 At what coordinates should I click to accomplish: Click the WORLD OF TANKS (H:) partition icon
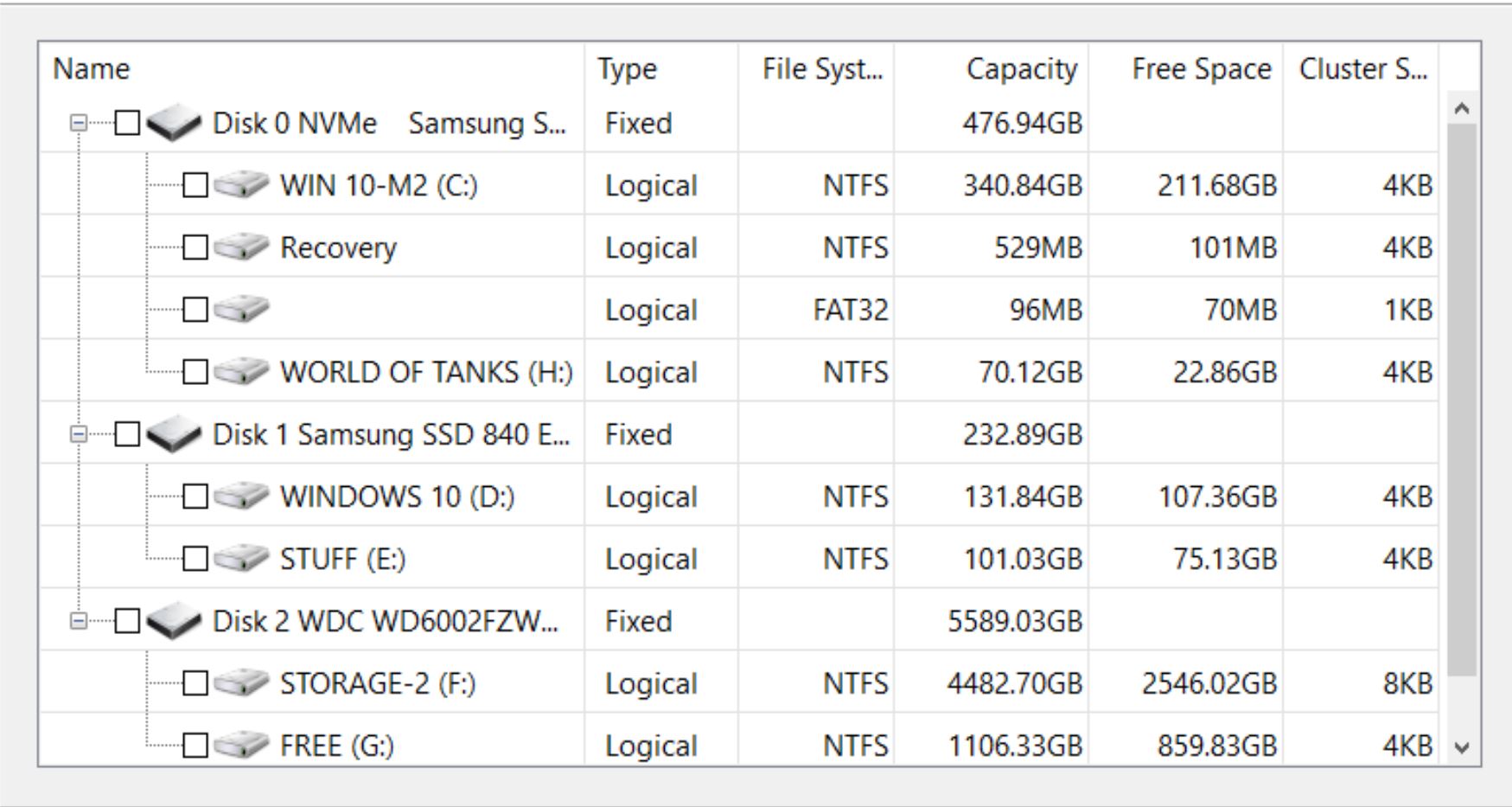[x=242, y=372]
